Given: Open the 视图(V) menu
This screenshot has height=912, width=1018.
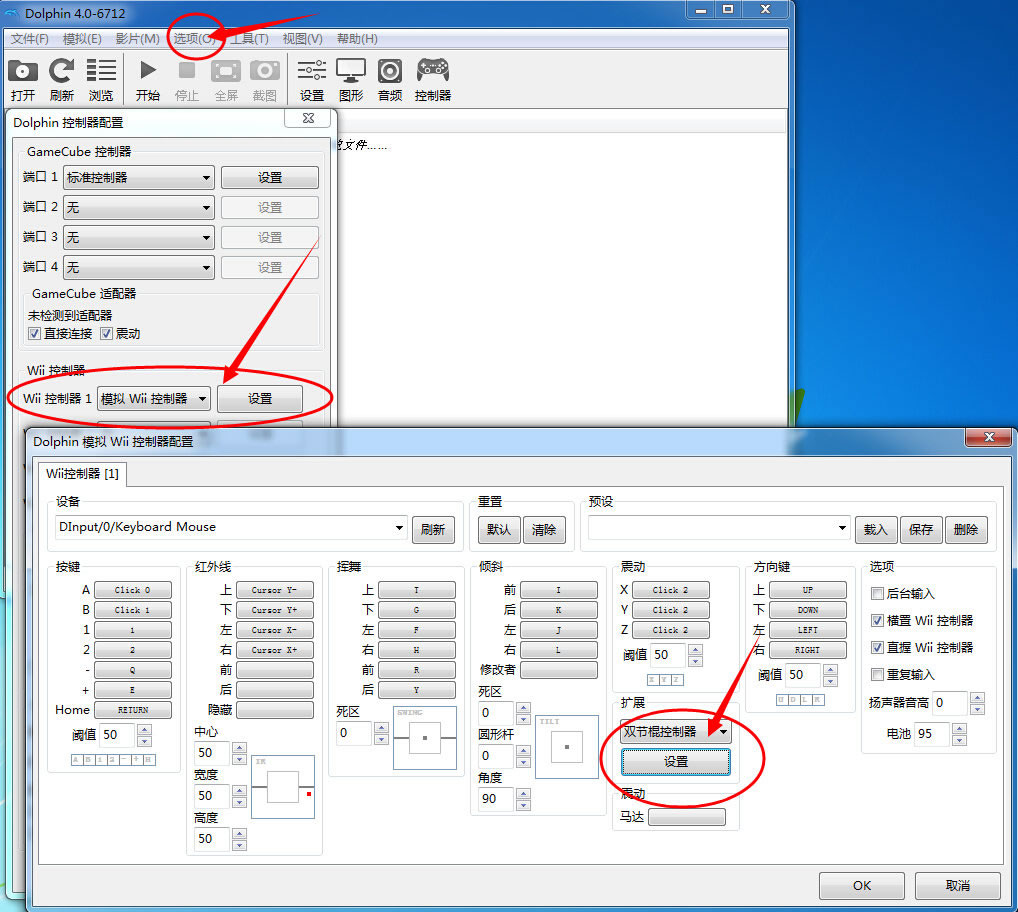Looking at the screenshot, I should click(303, 39).
